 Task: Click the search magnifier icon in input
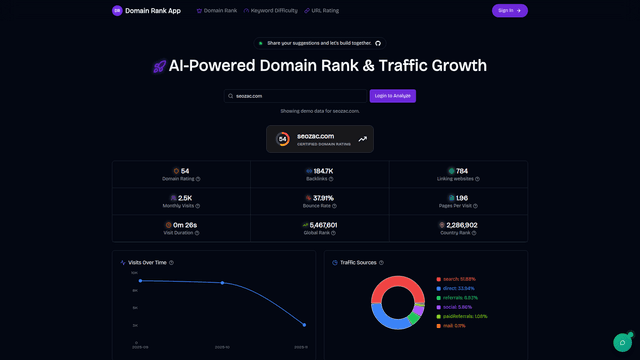231,96
